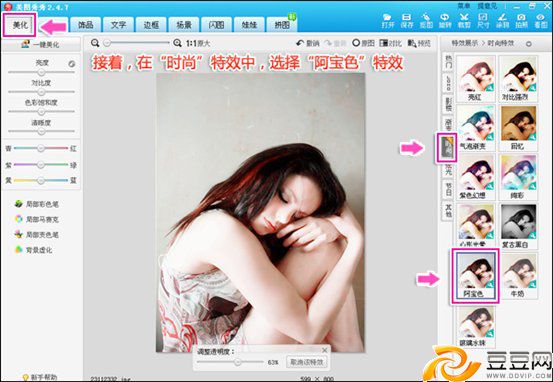Screen dimensions: 553x382
Task: Adjust the 青-红 color balance slider
Action: click(41, 148)
